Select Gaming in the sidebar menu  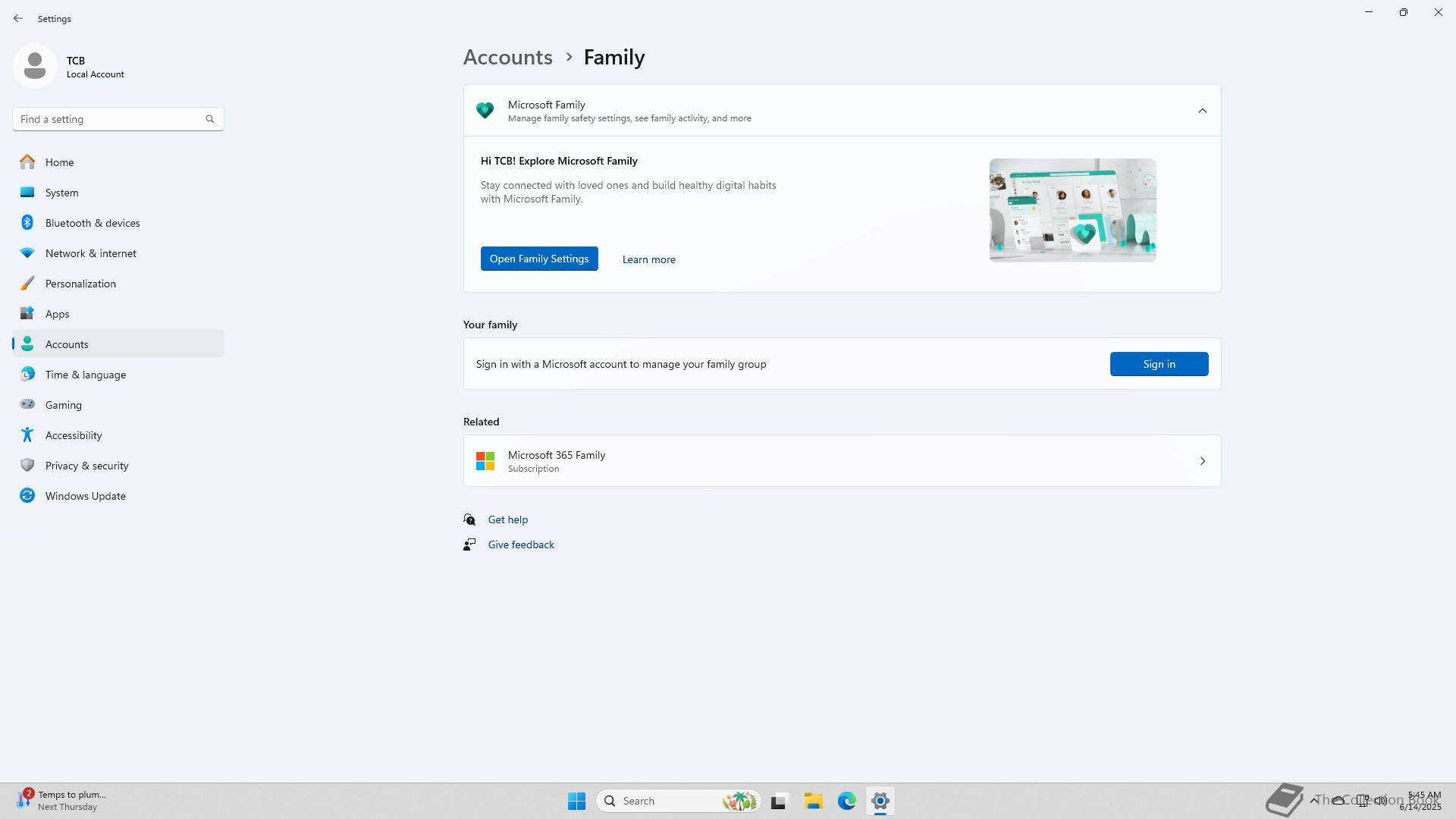64,405
